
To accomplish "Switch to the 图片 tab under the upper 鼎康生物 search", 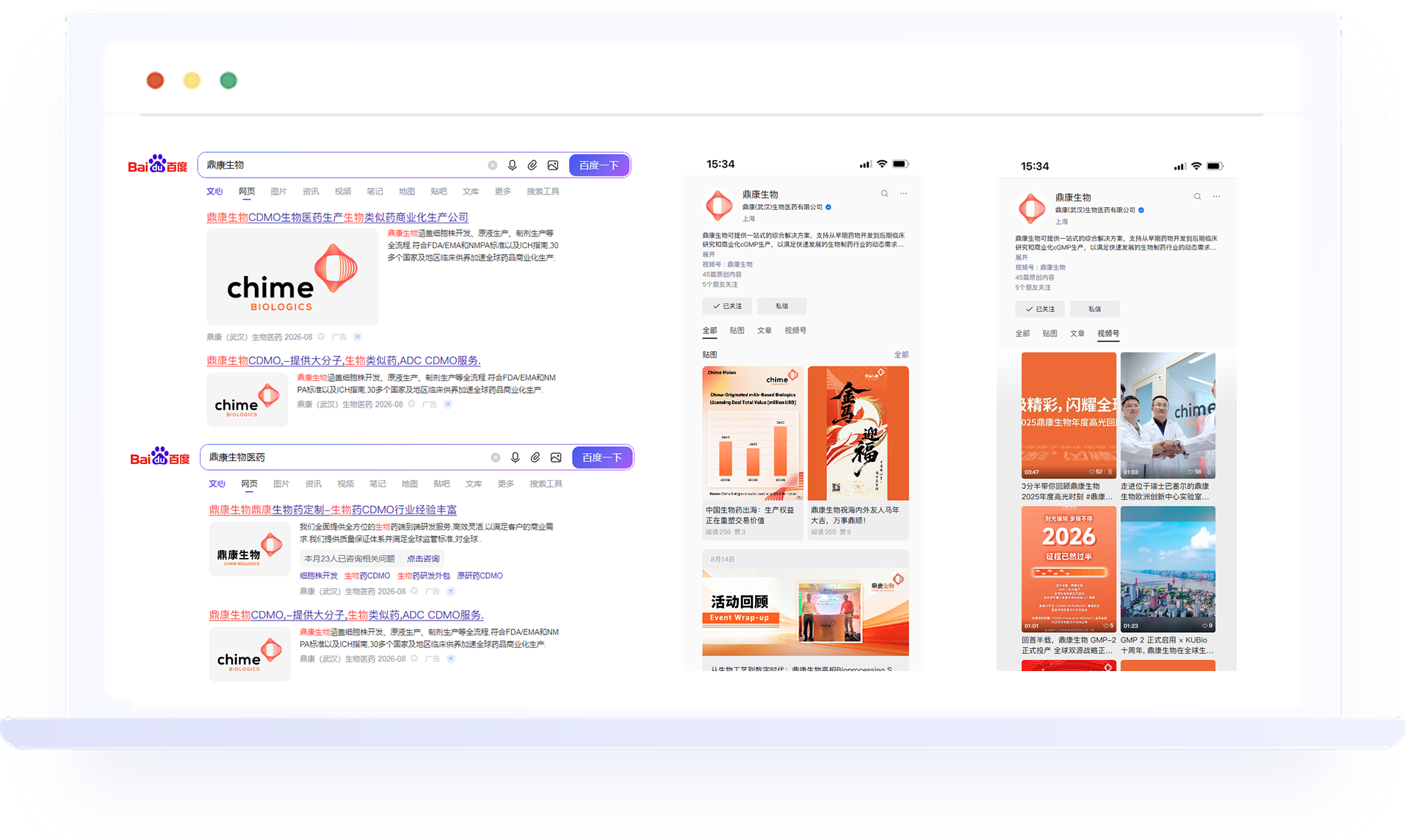I will [278, 192].
